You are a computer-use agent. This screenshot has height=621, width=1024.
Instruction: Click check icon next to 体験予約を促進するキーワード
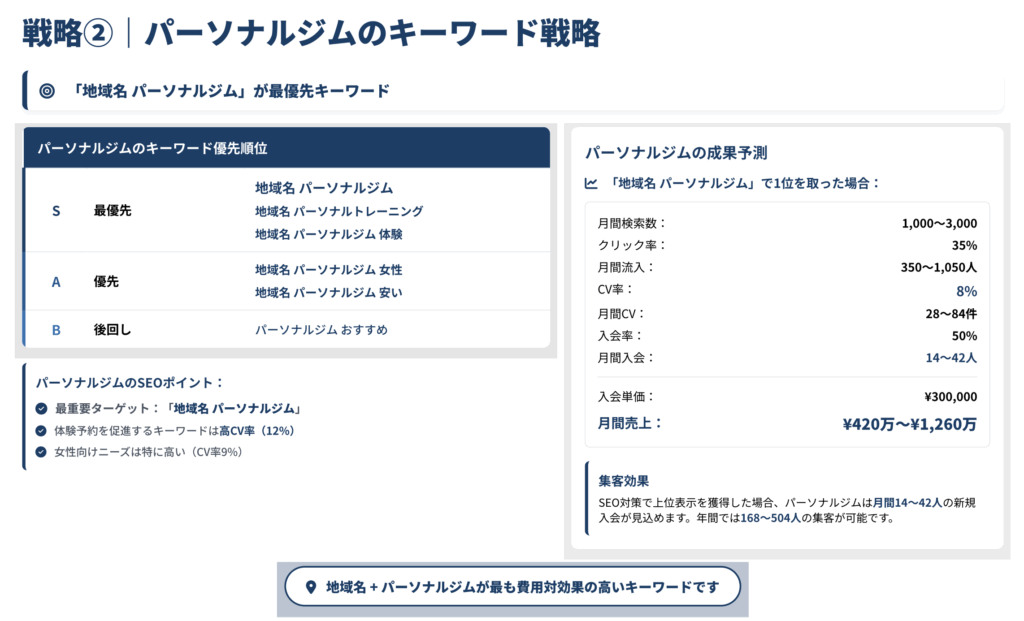[x=41, y=430]
